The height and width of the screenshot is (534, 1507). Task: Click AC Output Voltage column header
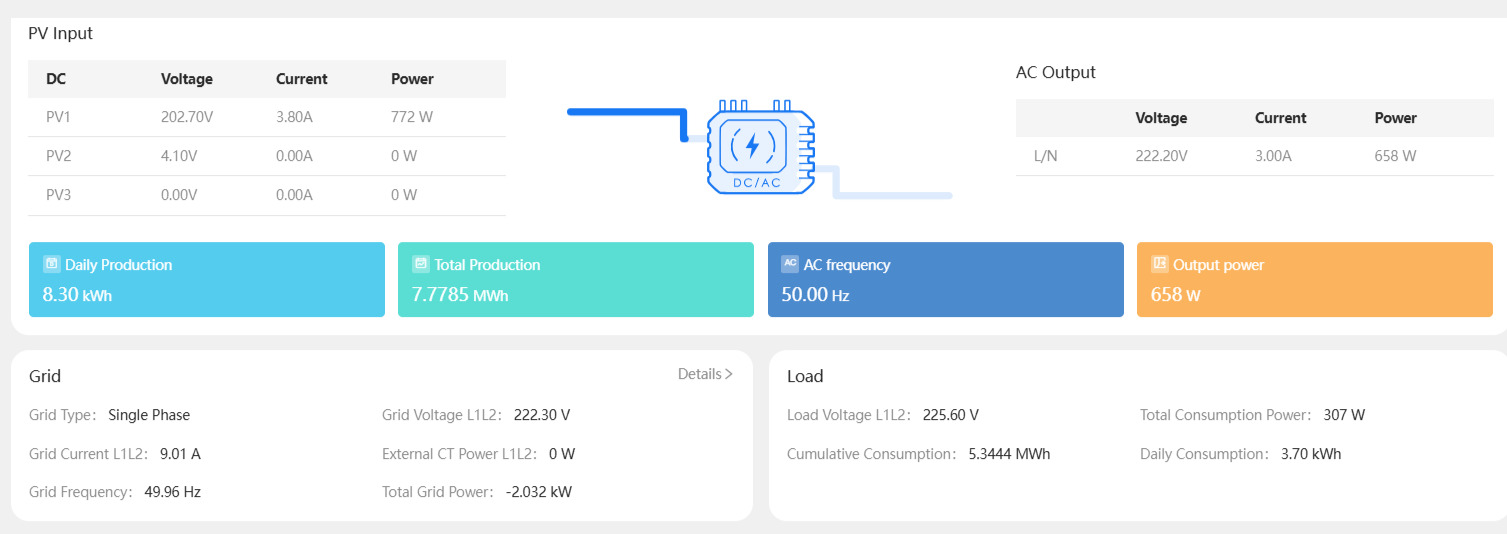(1161, 118)
